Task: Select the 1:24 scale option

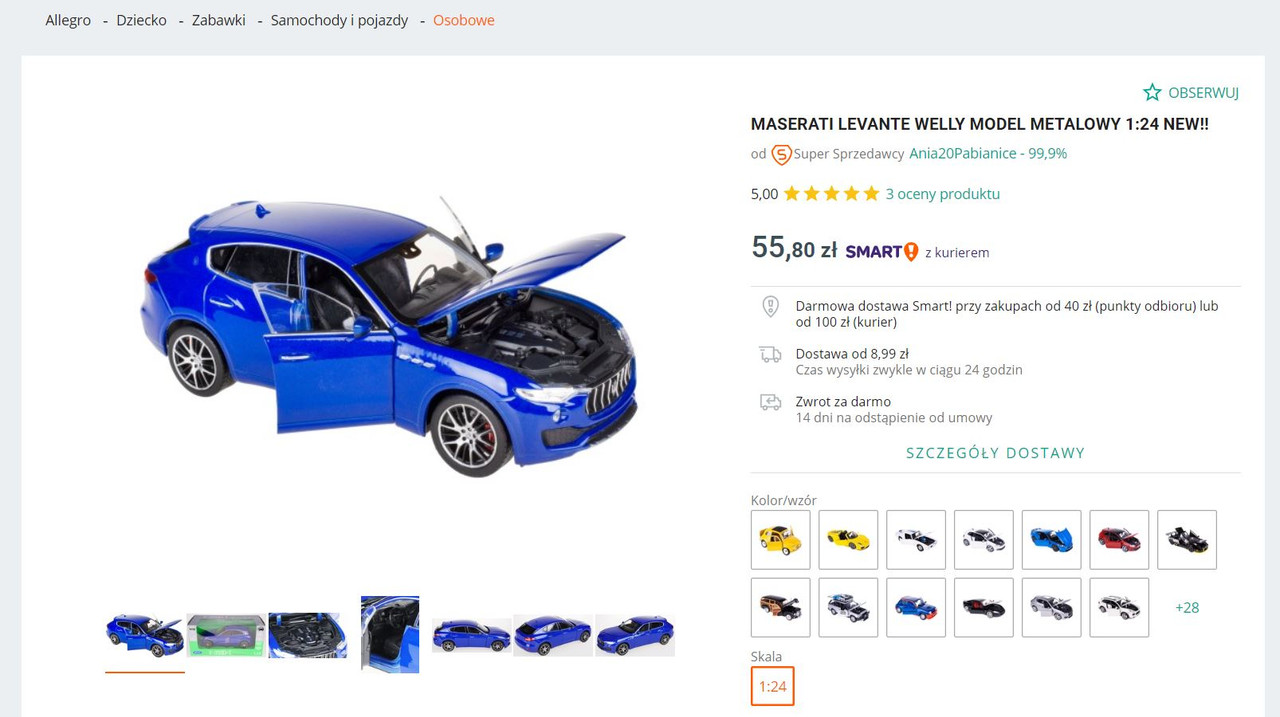Action: (x=772, y=686)
